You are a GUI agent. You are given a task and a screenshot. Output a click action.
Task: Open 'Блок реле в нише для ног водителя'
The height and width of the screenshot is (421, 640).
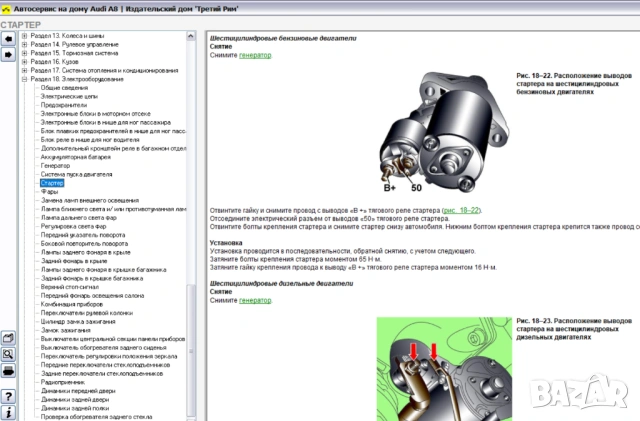point(90,140)
